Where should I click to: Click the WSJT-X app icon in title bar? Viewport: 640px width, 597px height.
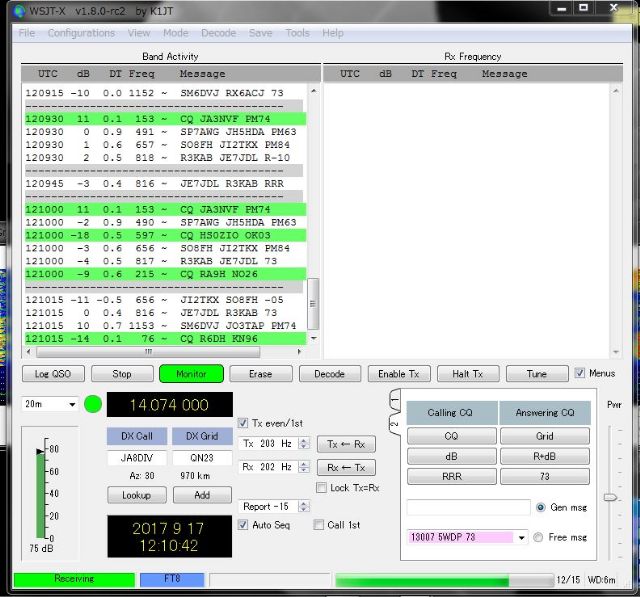tap(18, 11)
